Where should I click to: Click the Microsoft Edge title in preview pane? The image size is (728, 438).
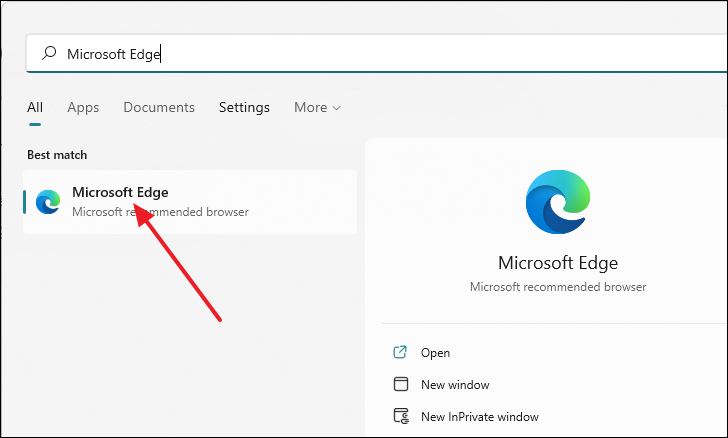point(558,263)
